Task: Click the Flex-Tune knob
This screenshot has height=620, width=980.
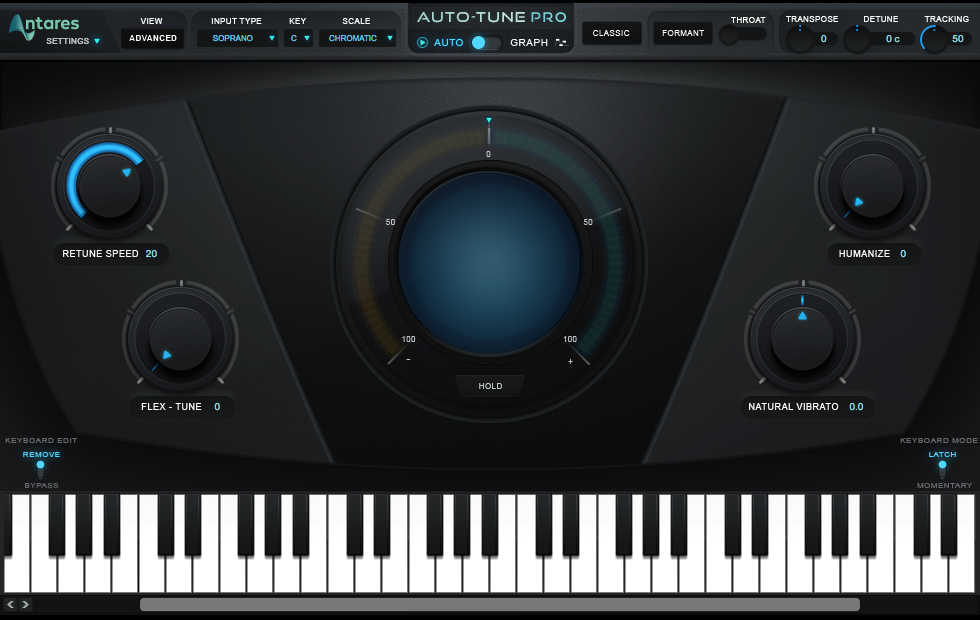Action: (x=181, y=338)
